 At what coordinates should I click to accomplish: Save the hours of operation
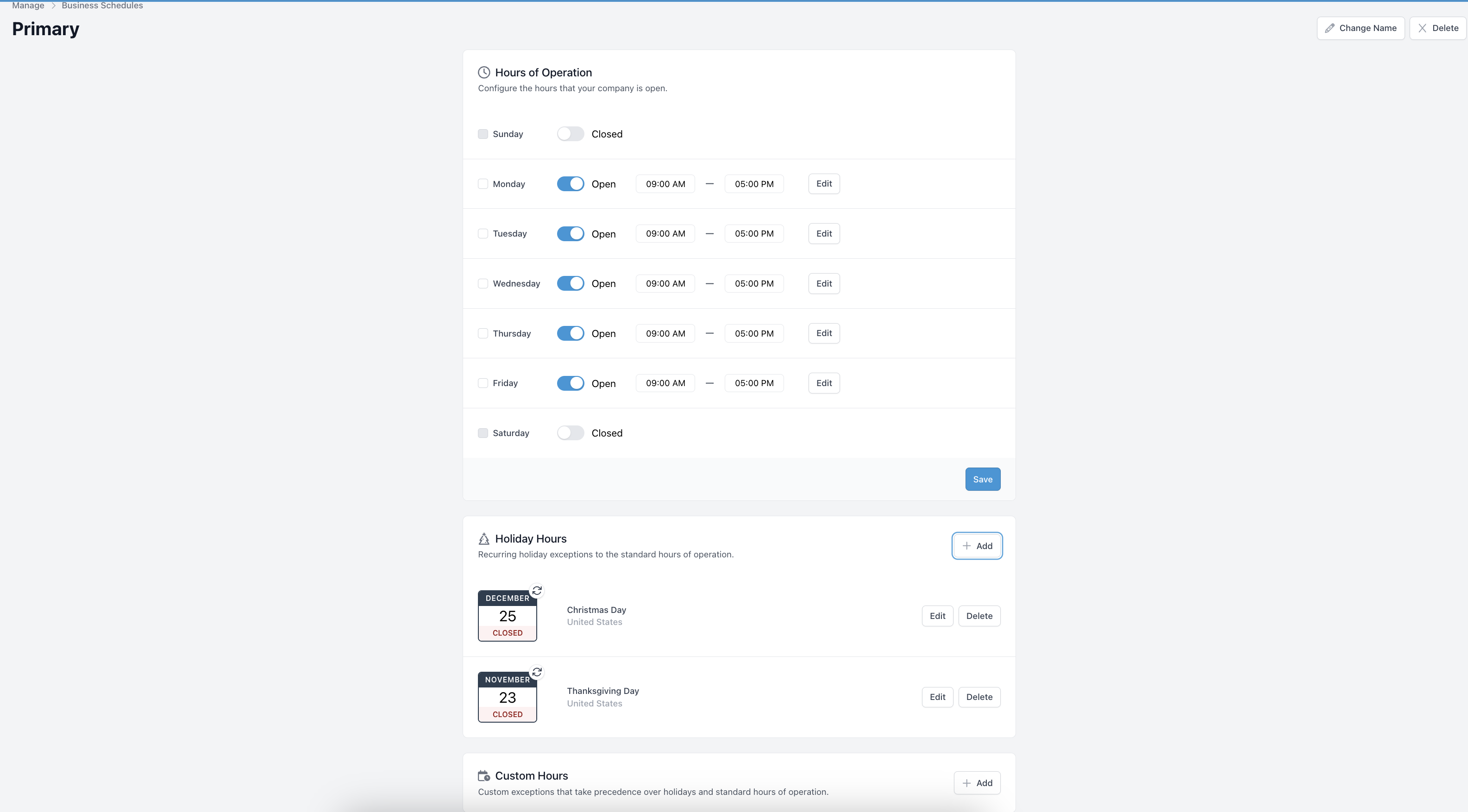[x=983, y=479]
